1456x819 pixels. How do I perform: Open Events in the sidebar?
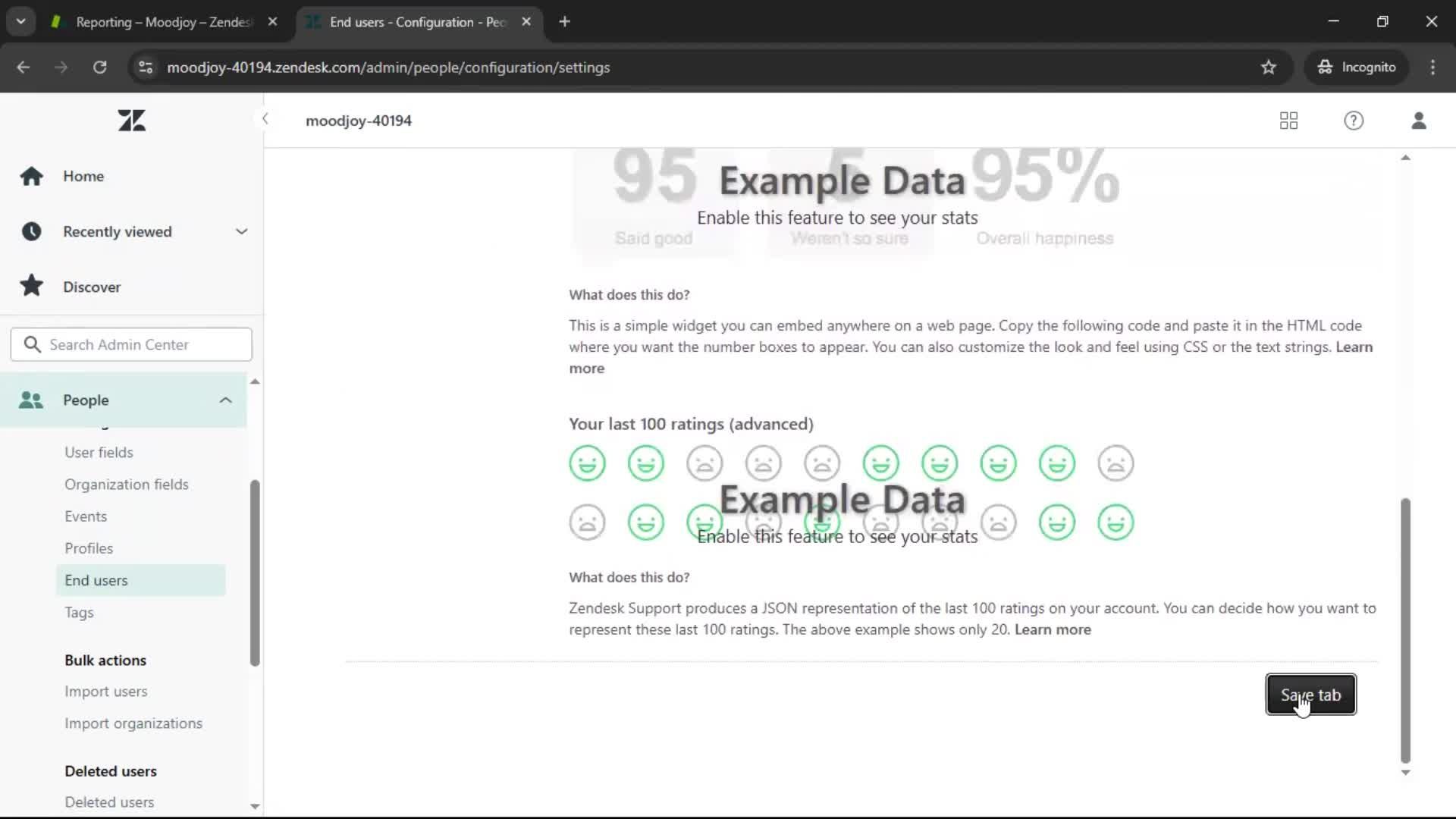(x=86, y=516)
